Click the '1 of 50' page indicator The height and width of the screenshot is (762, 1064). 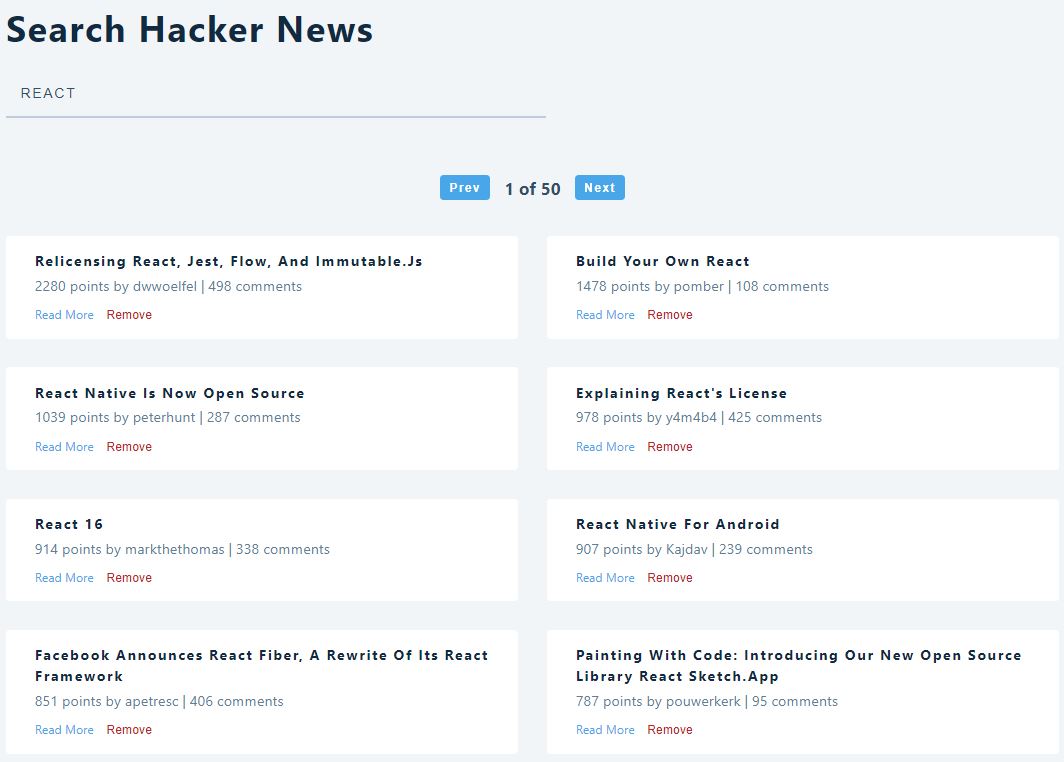tap(533, 189)
